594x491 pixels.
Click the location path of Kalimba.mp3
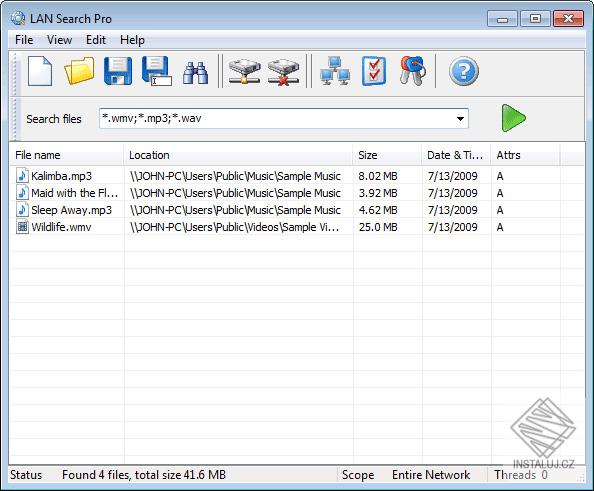[235, 176]
